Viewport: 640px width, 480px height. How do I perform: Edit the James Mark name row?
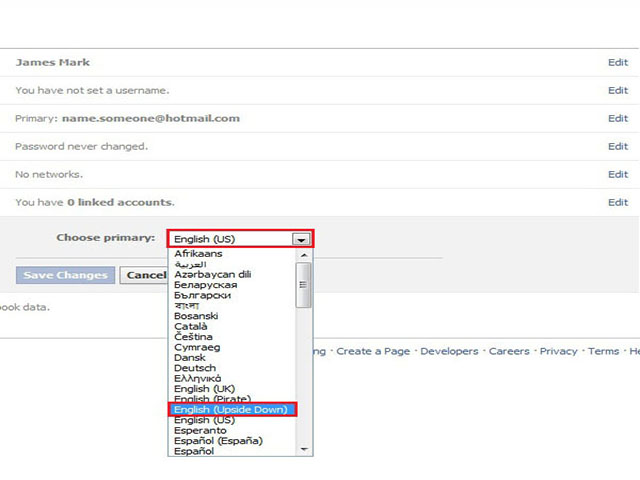[x=618, y=62]
